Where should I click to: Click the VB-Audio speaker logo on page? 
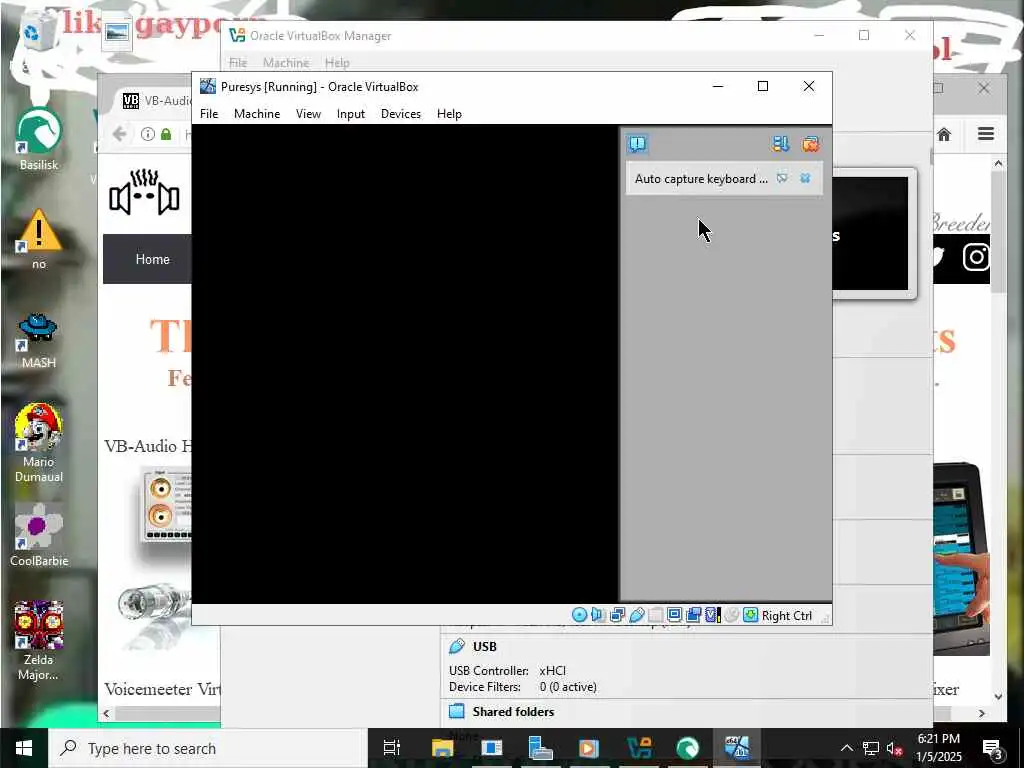[x=144, y=192]
